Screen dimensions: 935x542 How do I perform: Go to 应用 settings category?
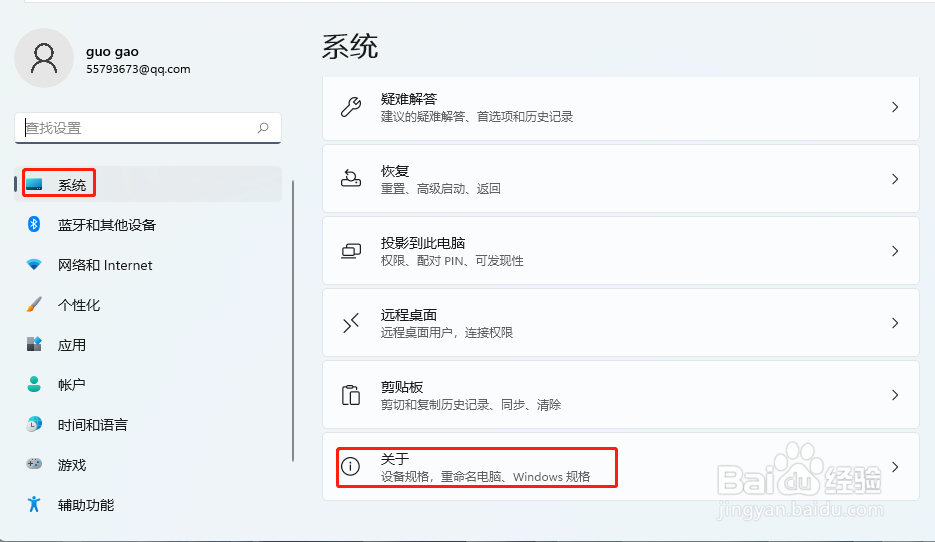pyautogui.click(x=72, y=345)
